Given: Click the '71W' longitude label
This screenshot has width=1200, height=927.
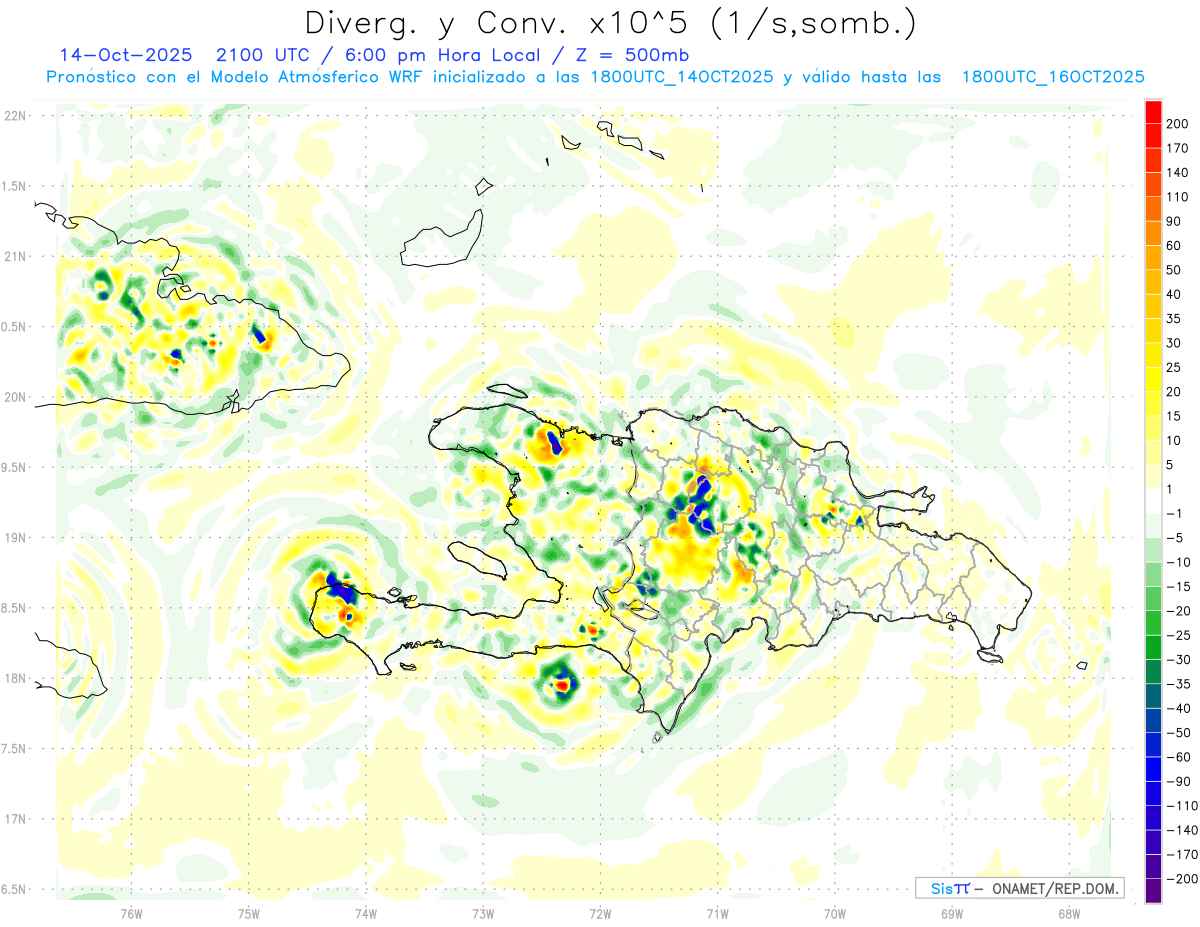Looking at the screenshot, I should coord(717,914).
